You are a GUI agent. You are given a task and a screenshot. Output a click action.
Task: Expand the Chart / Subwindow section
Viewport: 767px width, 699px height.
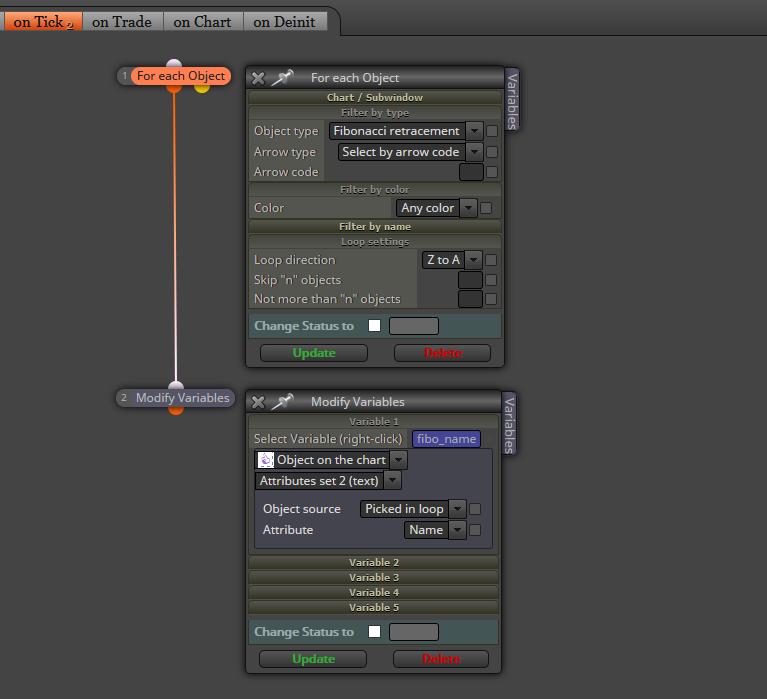[375, 97]
